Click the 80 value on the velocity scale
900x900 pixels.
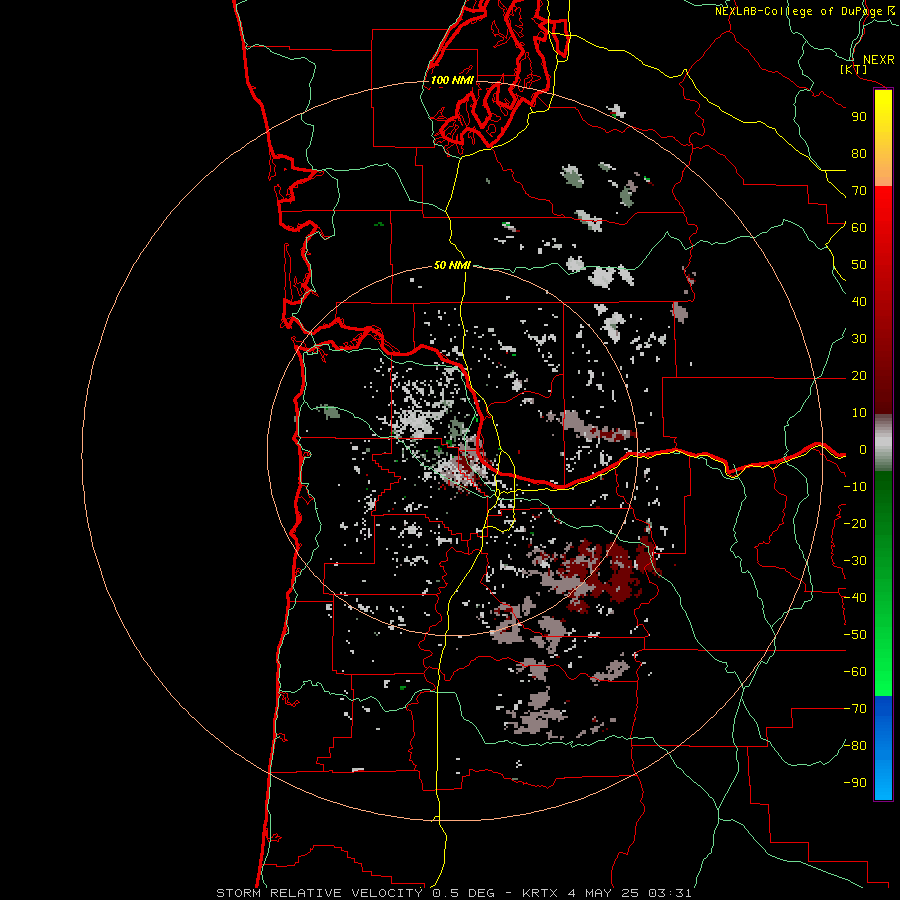[x=859, y=153]
